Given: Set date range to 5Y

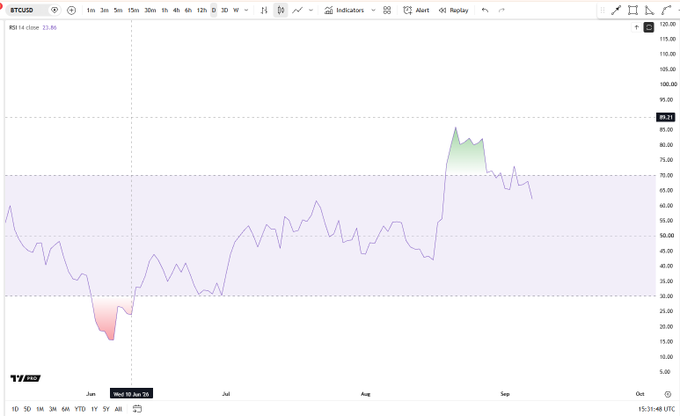Looking at the screenshot, I should coord(106,409).
